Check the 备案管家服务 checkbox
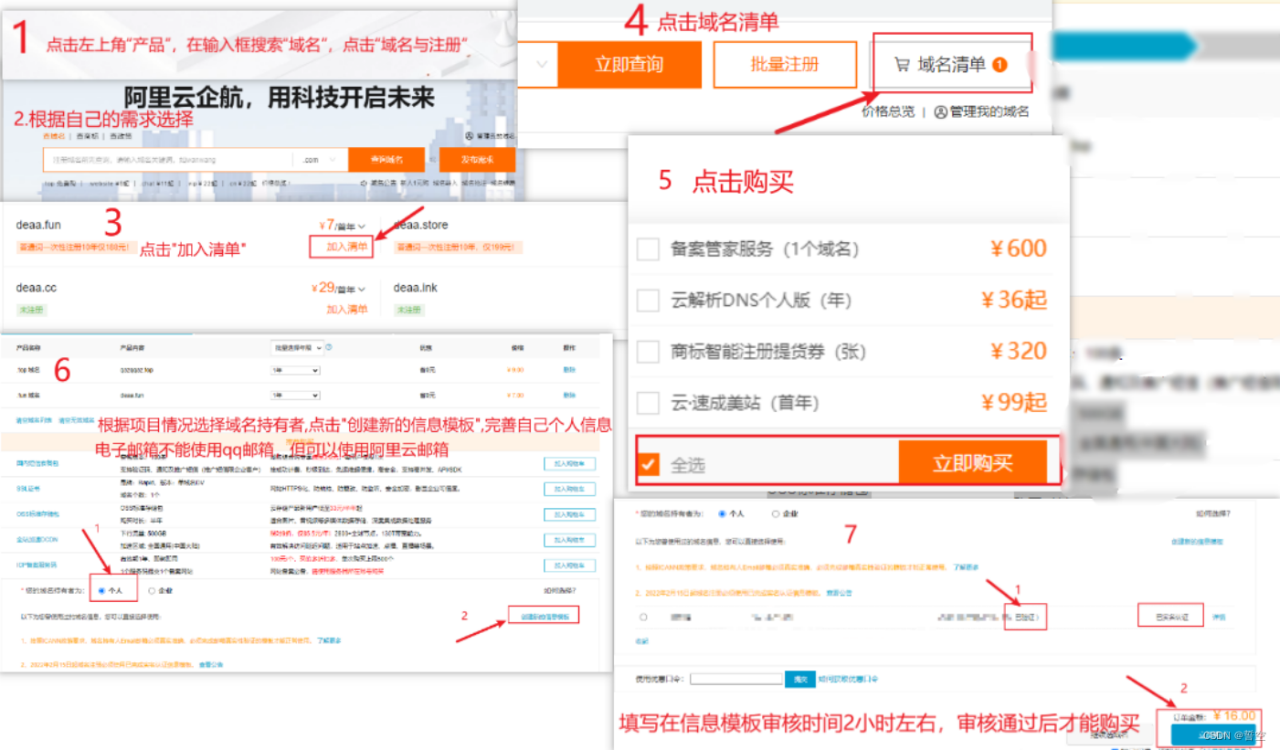The width and height of the screenshot is (1280, 750). point(647,249)
